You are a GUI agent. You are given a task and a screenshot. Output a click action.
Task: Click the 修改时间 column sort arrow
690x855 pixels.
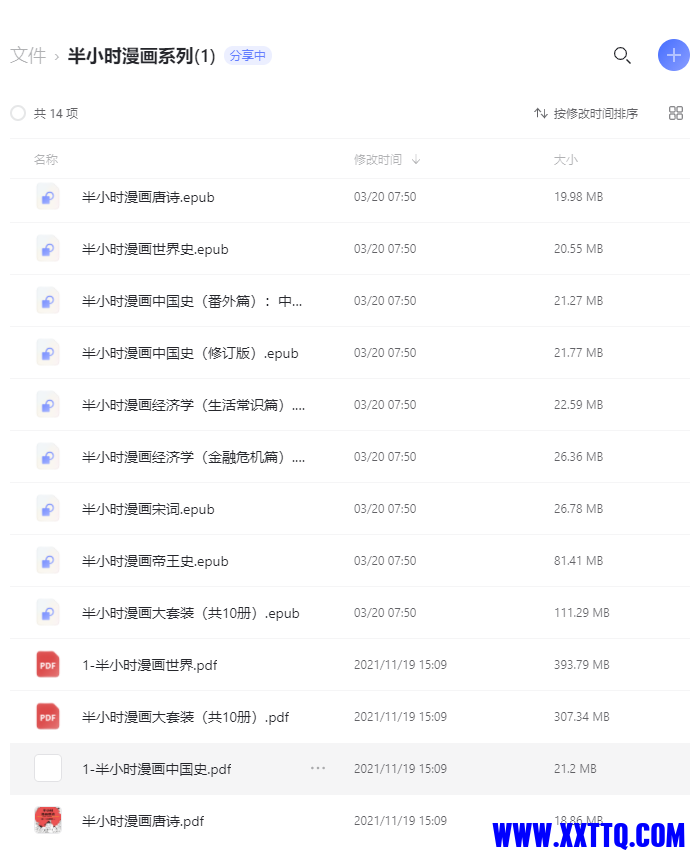coord(416,159)
